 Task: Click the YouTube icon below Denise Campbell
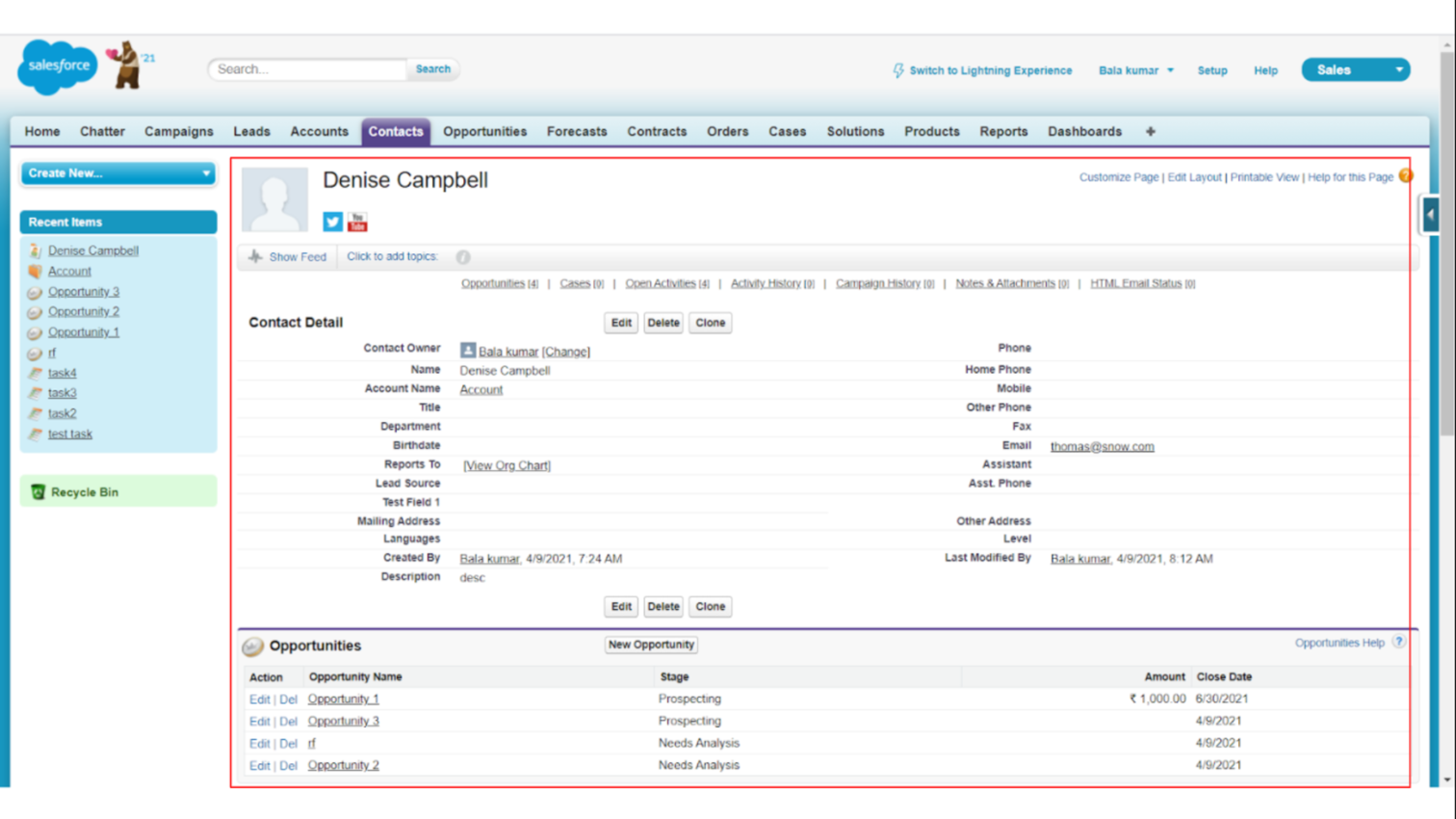pyautogui.click(x=357, y=222)
